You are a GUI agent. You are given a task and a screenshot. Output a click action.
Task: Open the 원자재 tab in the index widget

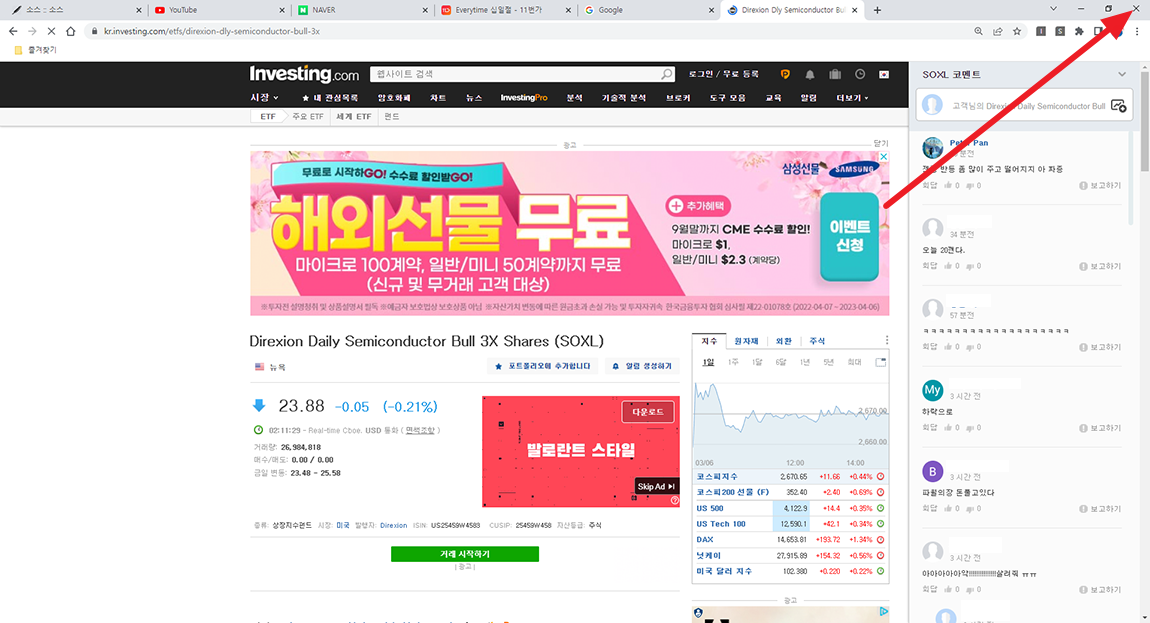(747, 341)
